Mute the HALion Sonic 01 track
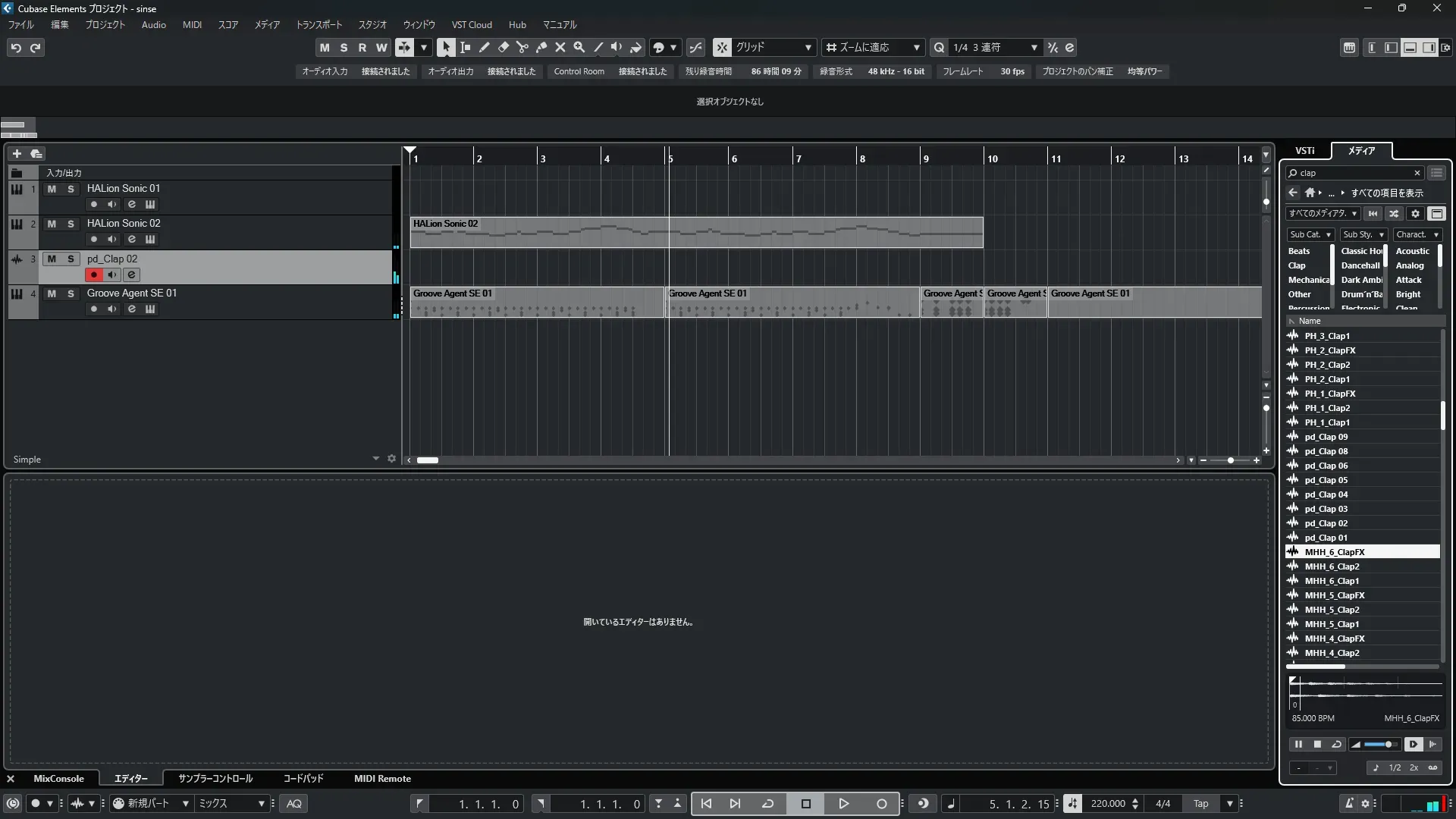The width and height of the screenshot is (1456, 819). click(x=52, y=189)
